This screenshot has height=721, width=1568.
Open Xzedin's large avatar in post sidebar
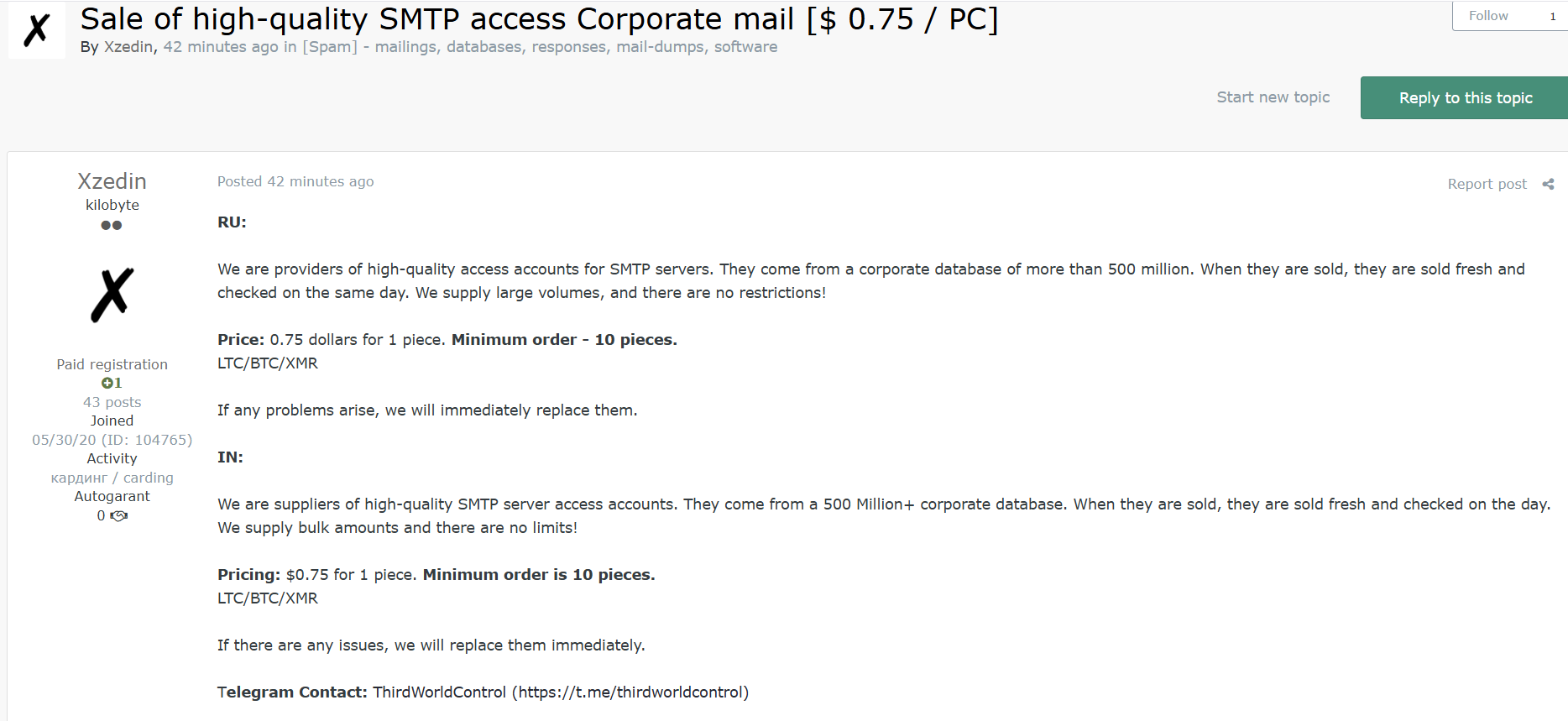[112, 295]
